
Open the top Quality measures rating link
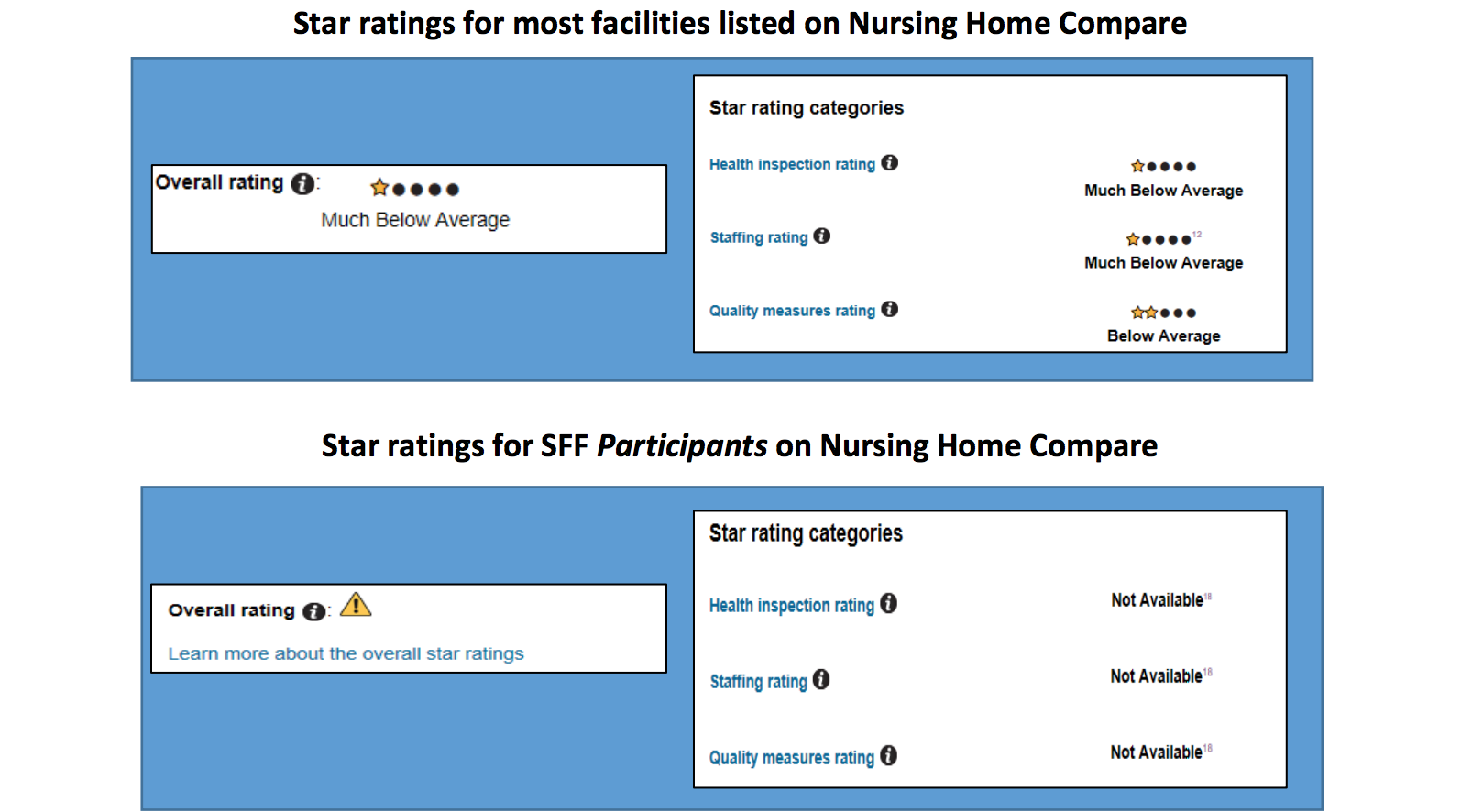pos(792,311)
